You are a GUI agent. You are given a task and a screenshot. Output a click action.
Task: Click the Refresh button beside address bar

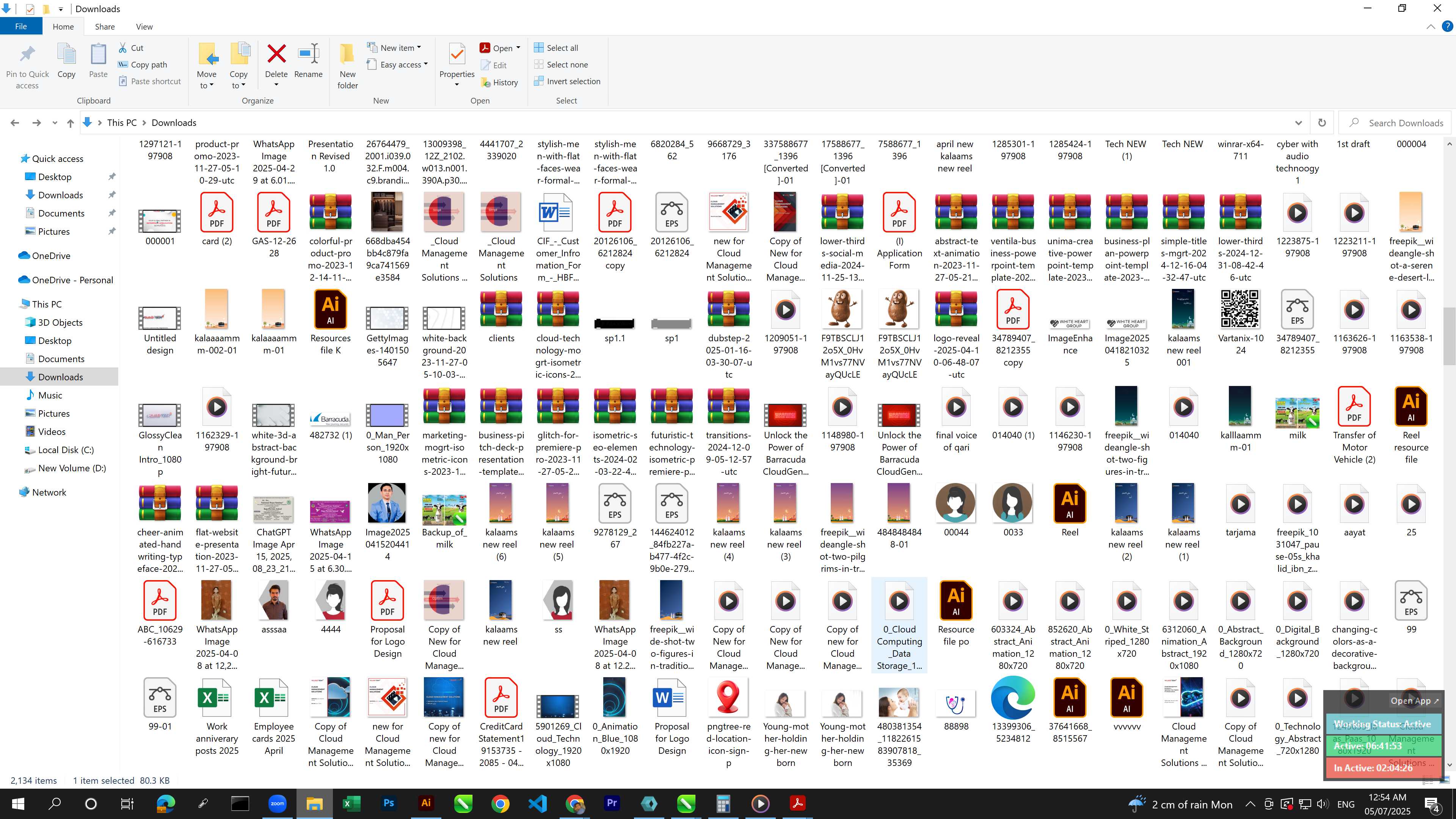(x=1321, y=122)
